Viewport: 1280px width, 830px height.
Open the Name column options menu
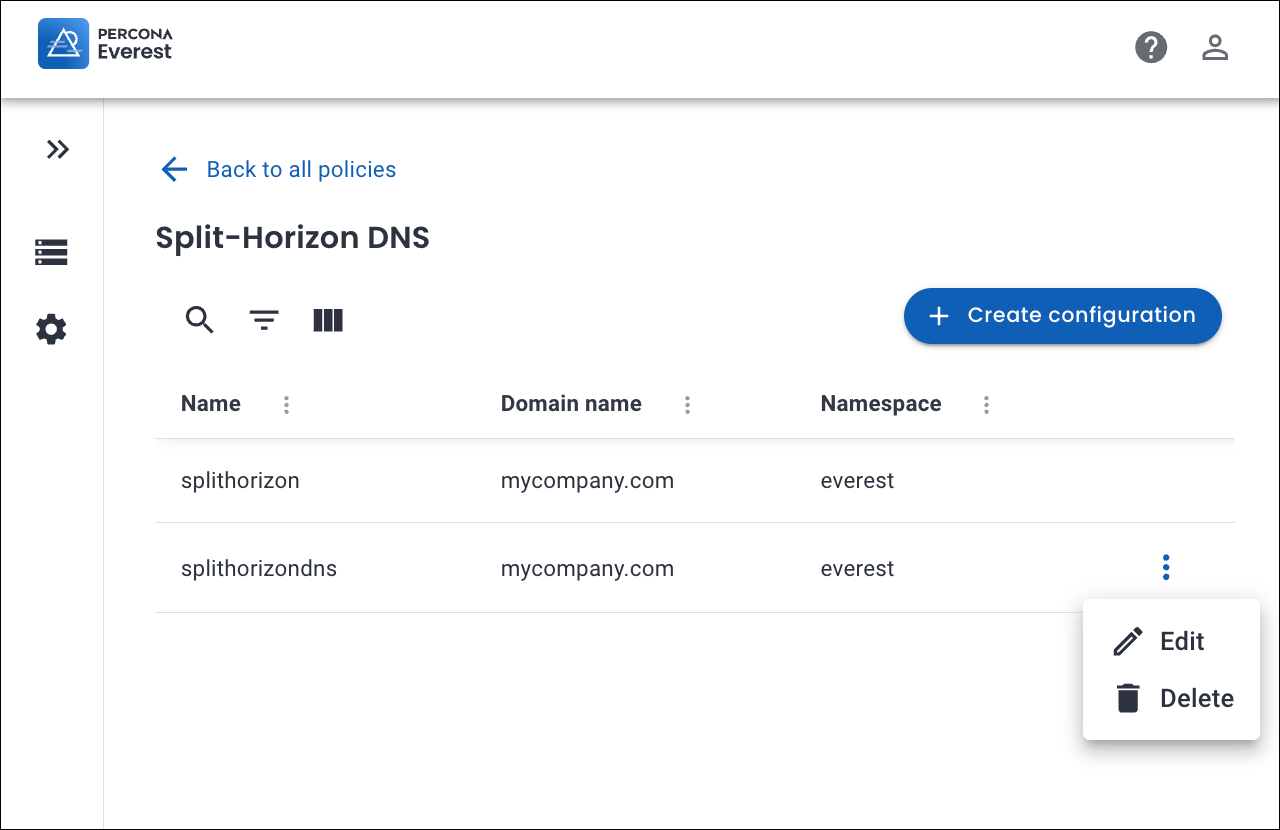click(x=287, y=405)
